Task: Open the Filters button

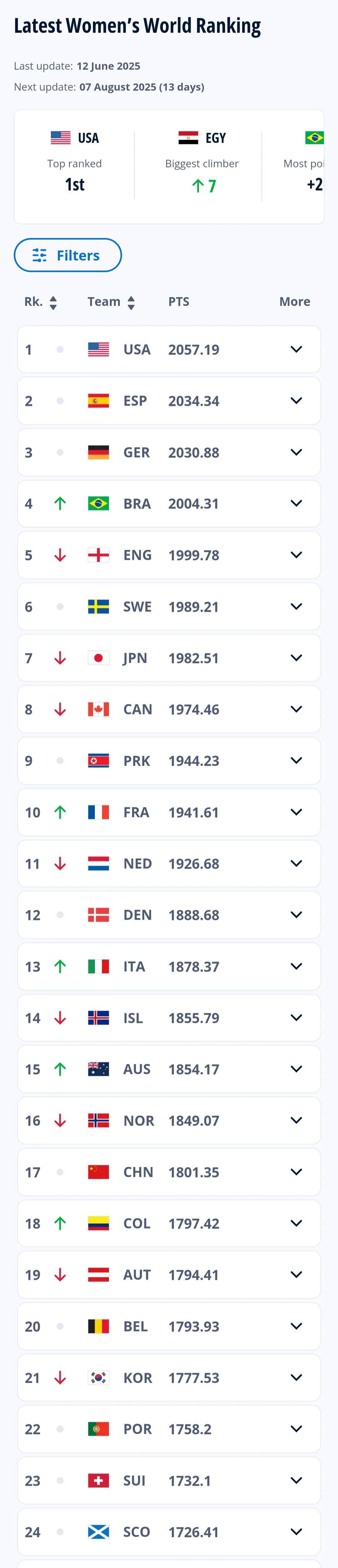Action: 68,255
